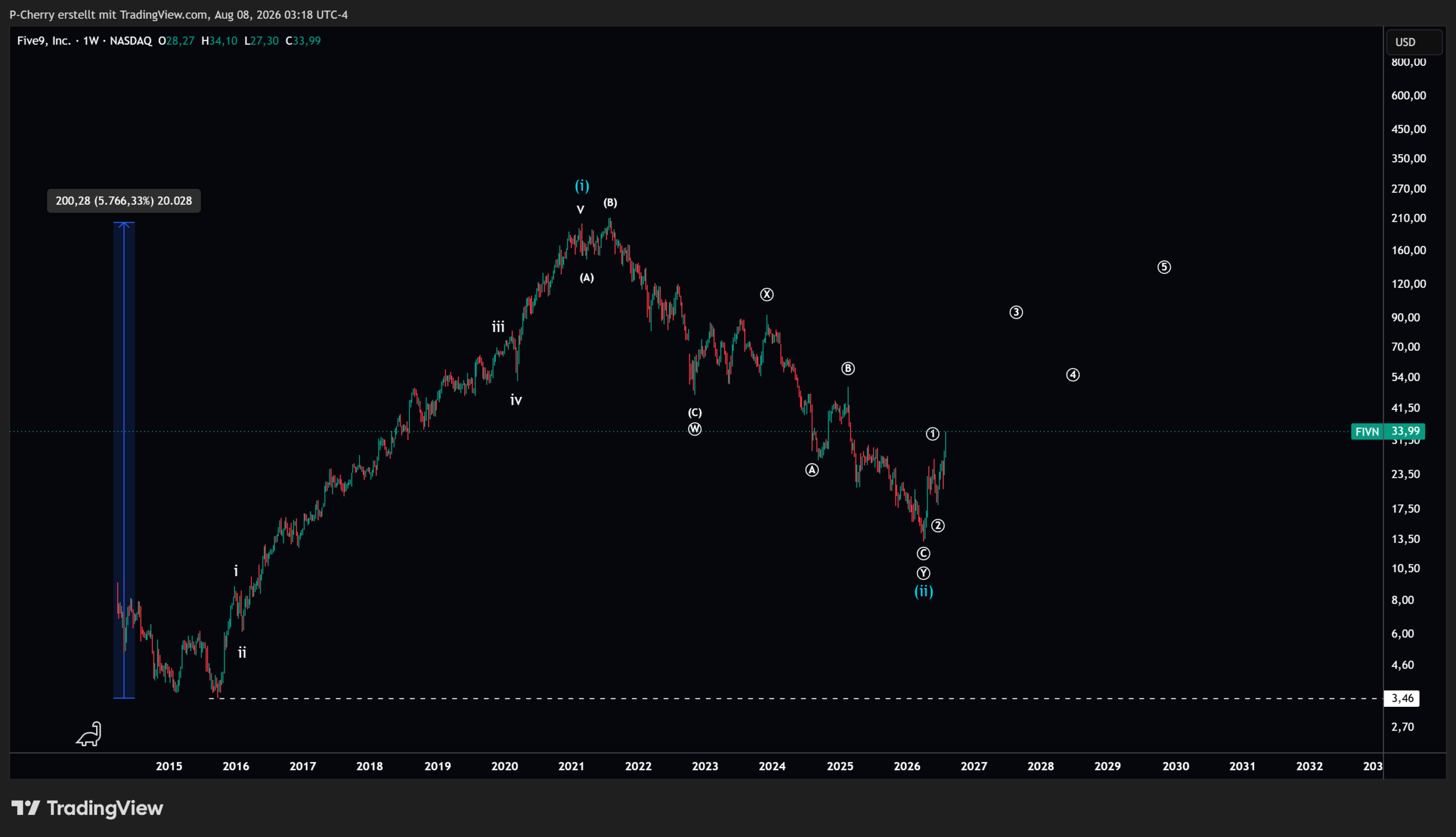1456x837 pixels.
Task: Select the parenthesized (B) wave label
Action: [610, 202]
